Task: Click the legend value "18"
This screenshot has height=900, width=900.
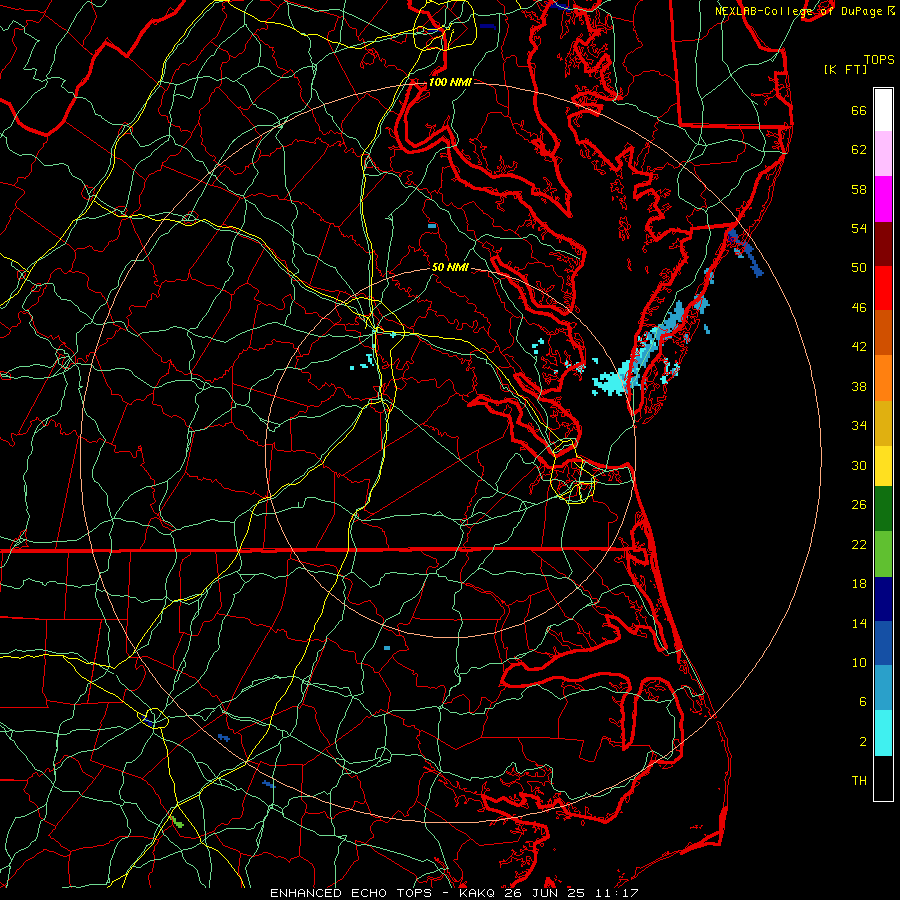Action: click(859, 584)
